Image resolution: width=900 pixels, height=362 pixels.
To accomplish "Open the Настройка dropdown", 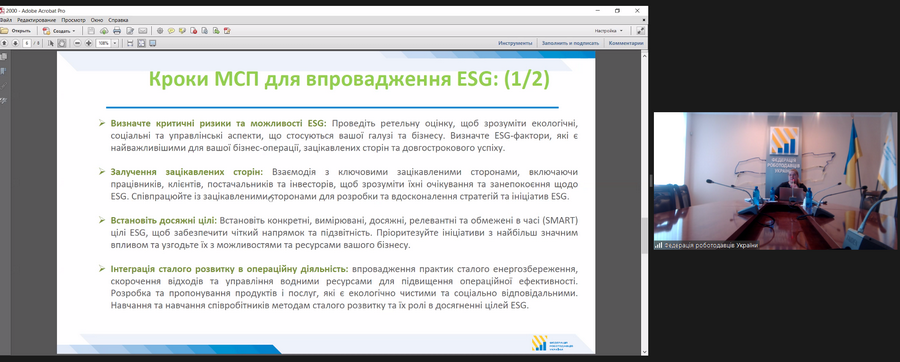I will [x=608, y=31].
